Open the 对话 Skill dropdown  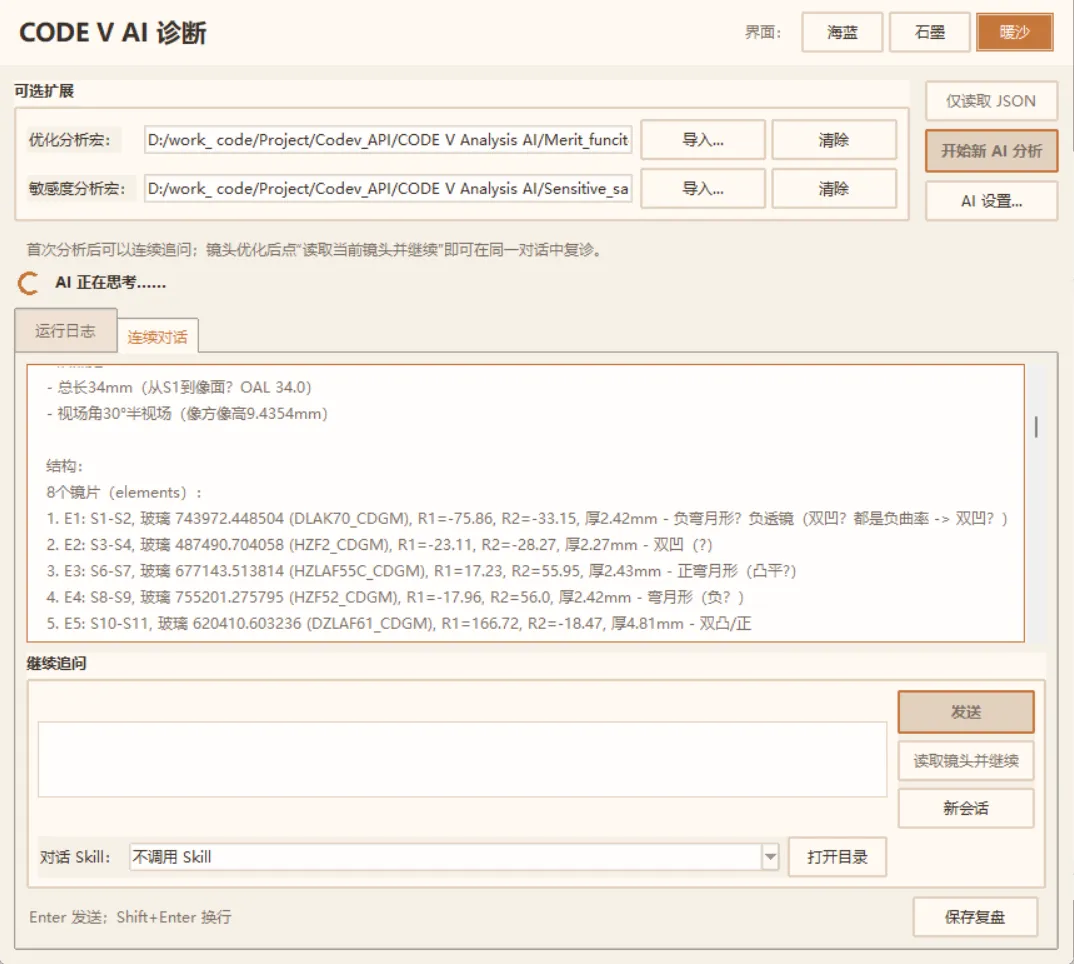[454, 856]
